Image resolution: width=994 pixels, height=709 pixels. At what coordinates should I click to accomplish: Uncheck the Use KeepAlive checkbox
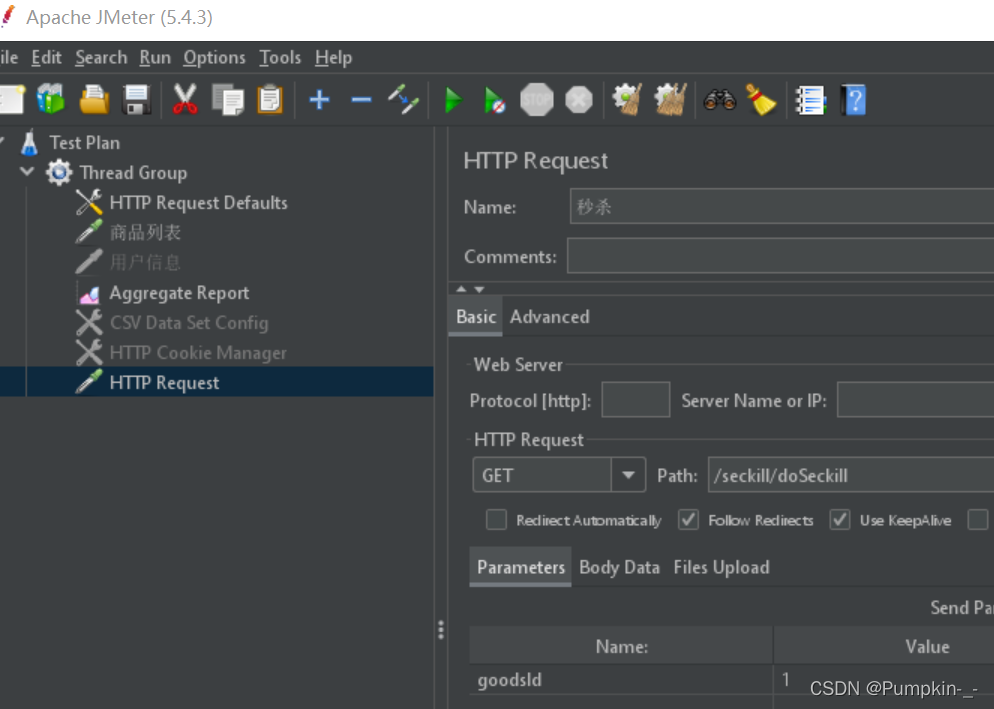pos(840,520)
